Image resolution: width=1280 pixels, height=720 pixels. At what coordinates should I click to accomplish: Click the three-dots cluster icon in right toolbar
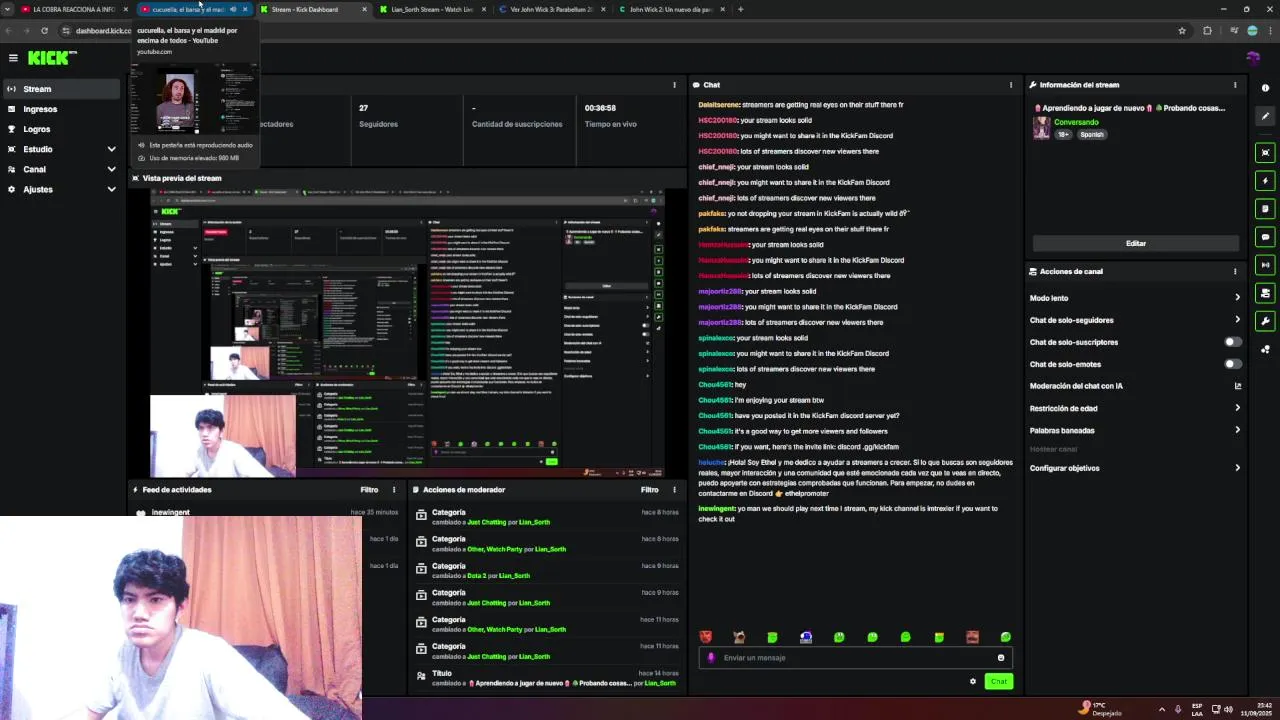(x=1265, y=349)
